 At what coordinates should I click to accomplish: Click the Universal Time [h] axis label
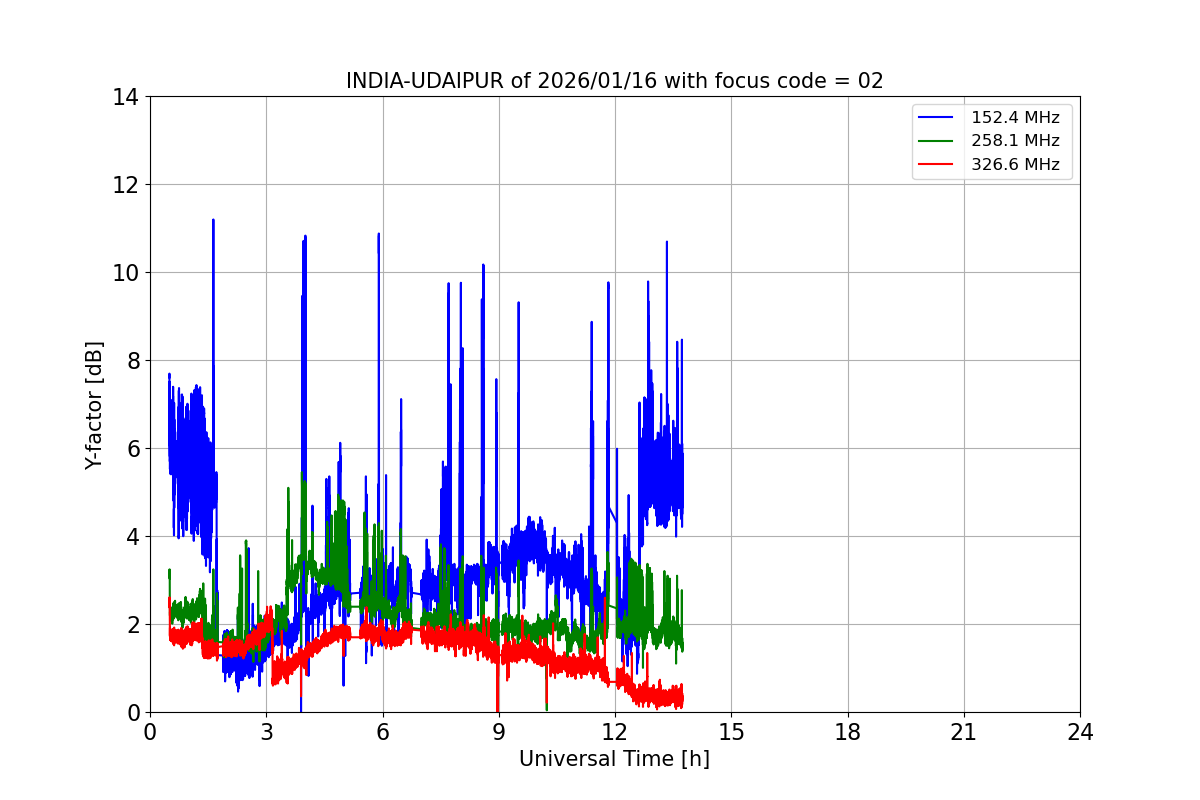[x=614, y=759]
